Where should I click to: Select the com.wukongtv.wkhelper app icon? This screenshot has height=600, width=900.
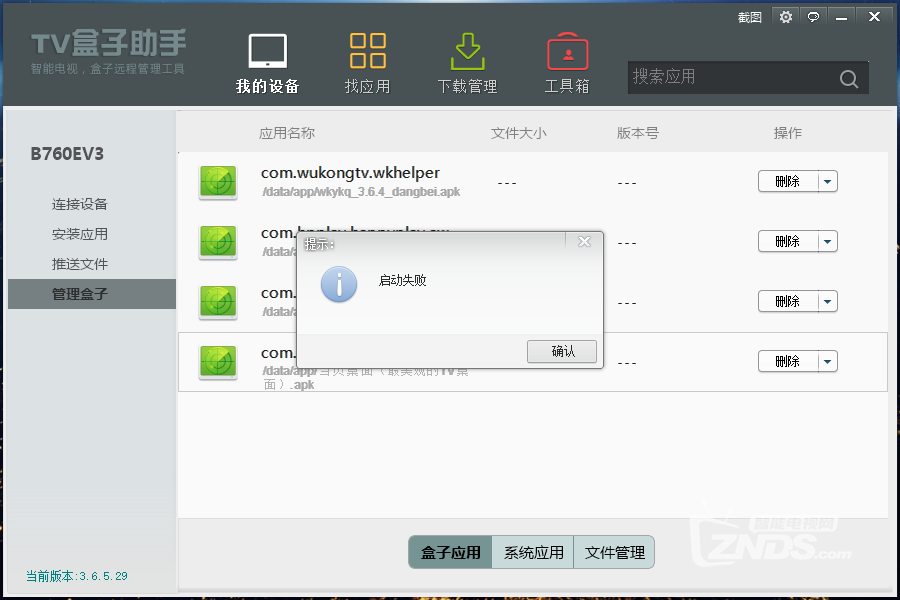pos(218,182)
